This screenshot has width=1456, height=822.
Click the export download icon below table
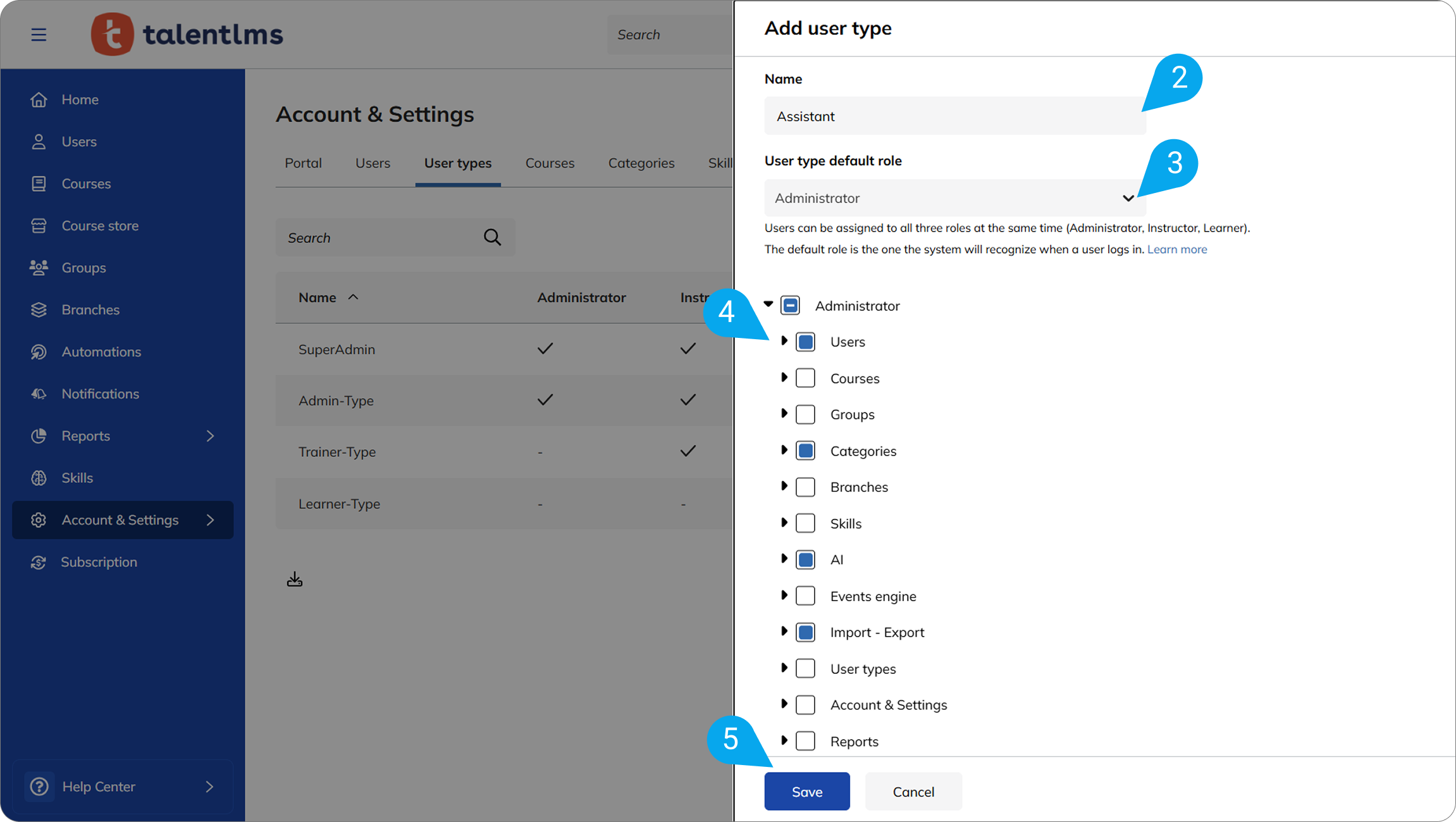(295, 579)
